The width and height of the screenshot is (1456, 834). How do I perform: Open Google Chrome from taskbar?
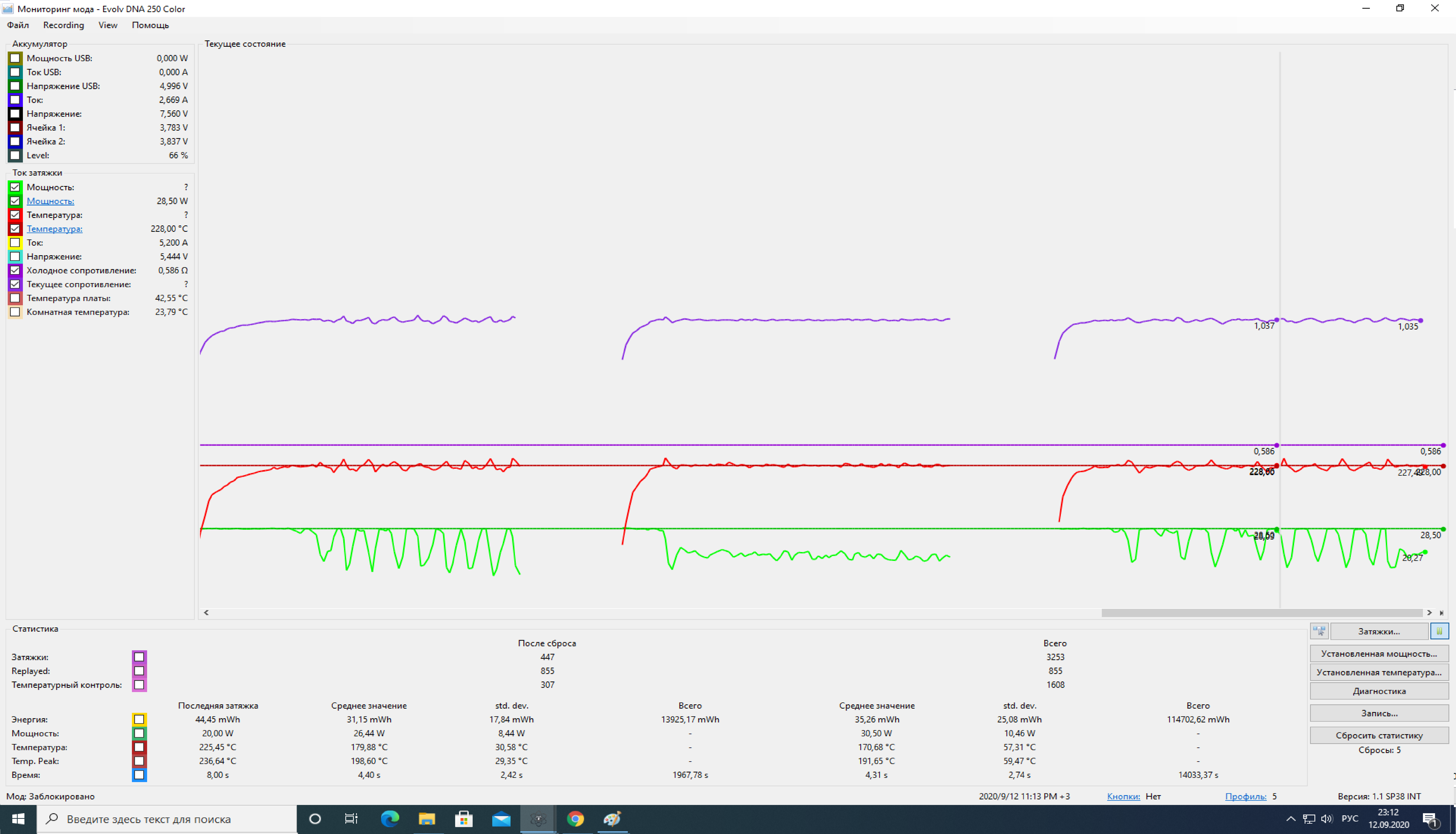(x=575, y=819)
